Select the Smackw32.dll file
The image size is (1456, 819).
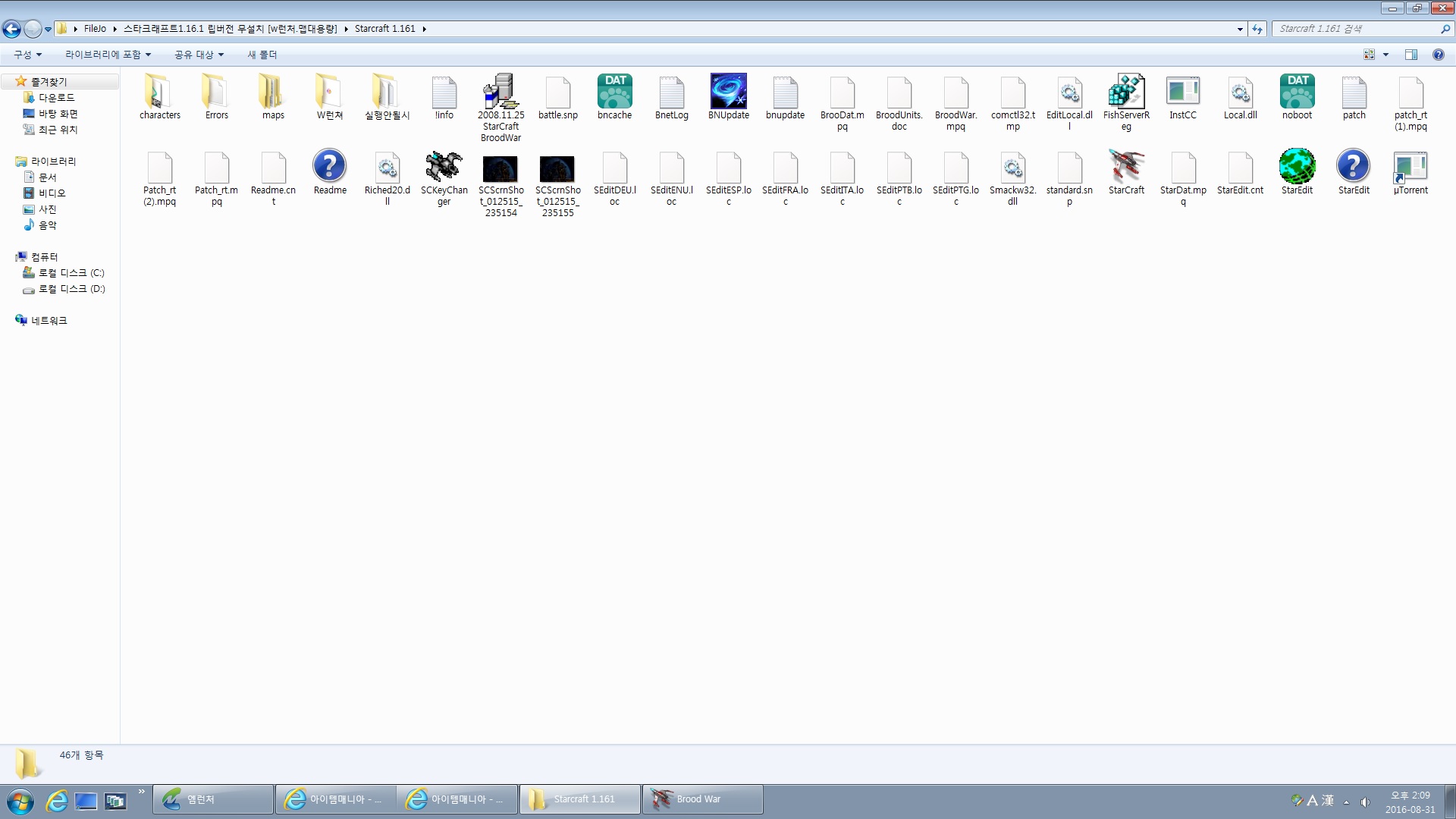(x=1012, y=178)
